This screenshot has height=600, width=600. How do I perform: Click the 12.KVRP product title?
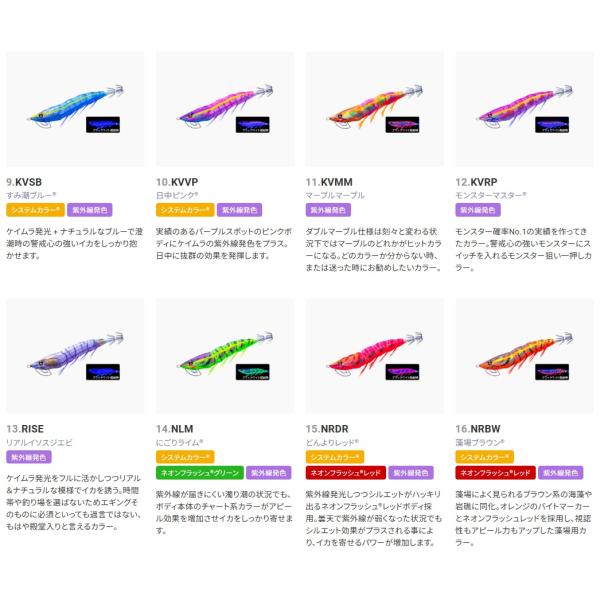[x=476, y=182]
